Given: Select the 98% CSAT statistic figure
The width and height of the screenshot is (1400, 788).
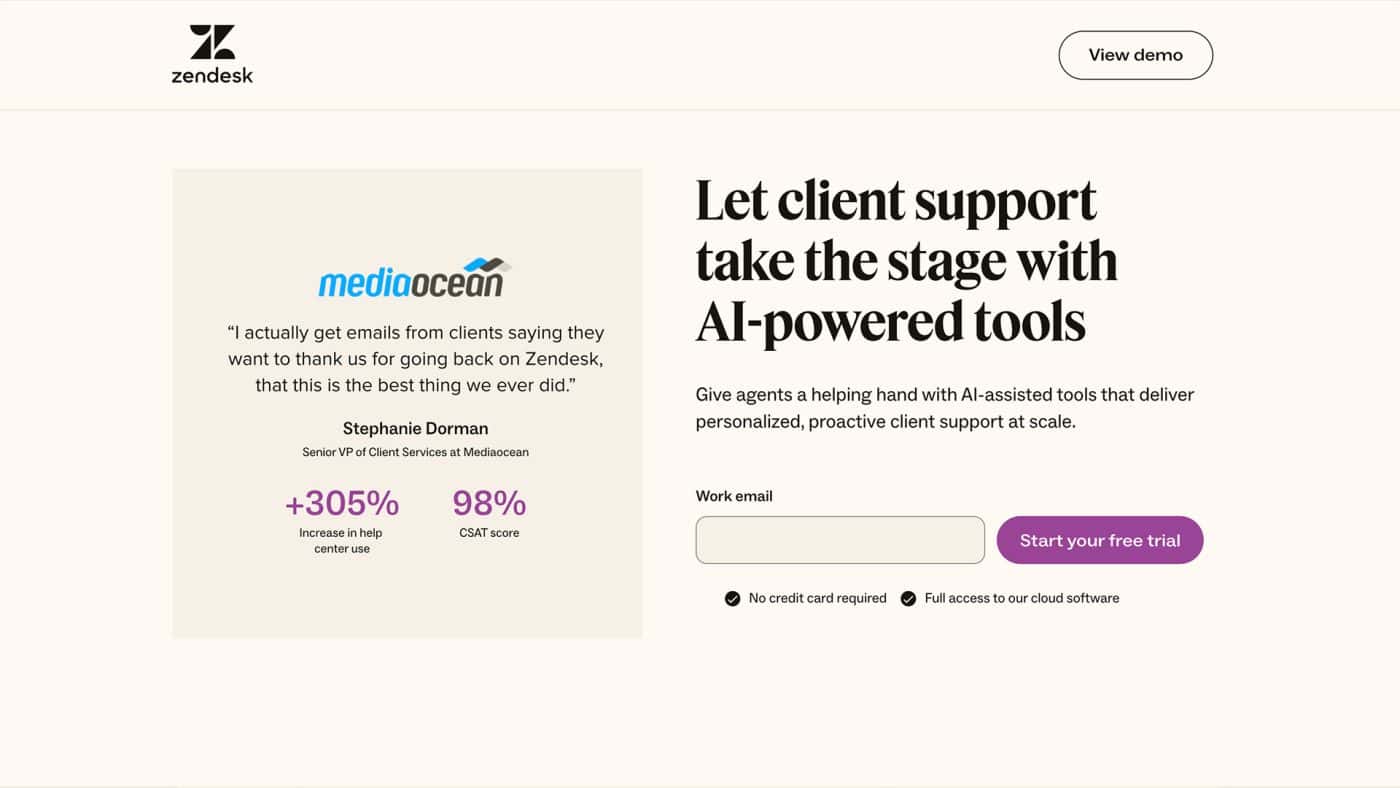Looking at the screenshot, I should pos(489,503).
